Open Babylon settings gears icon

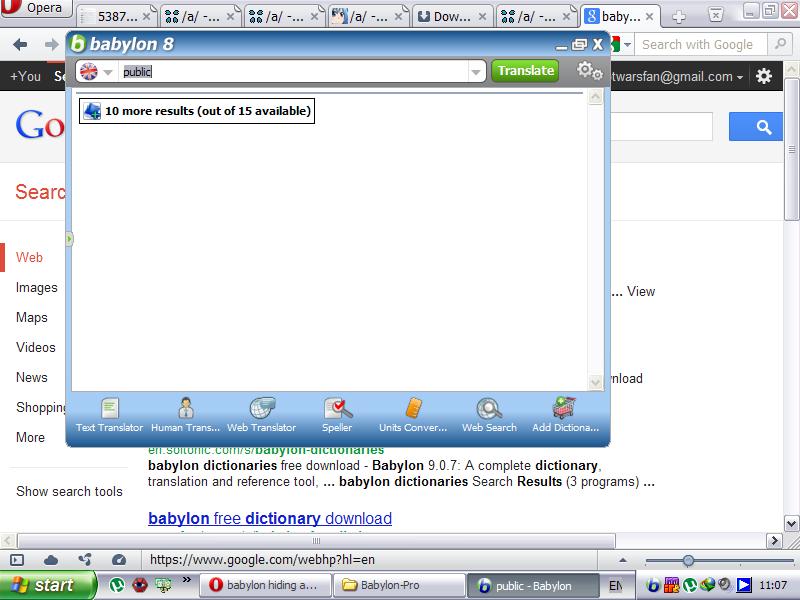589,71
